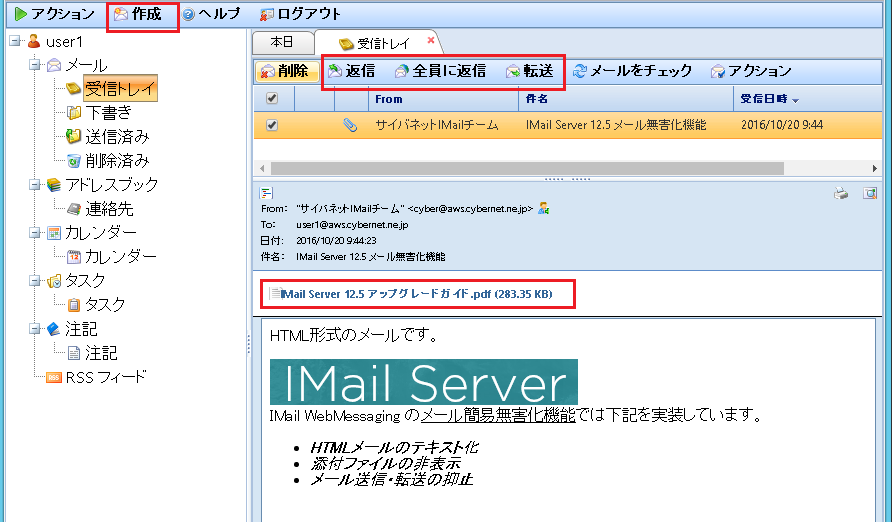Open 連絡先 contacts
Screen dimensions: 892x522
[109, 209]
